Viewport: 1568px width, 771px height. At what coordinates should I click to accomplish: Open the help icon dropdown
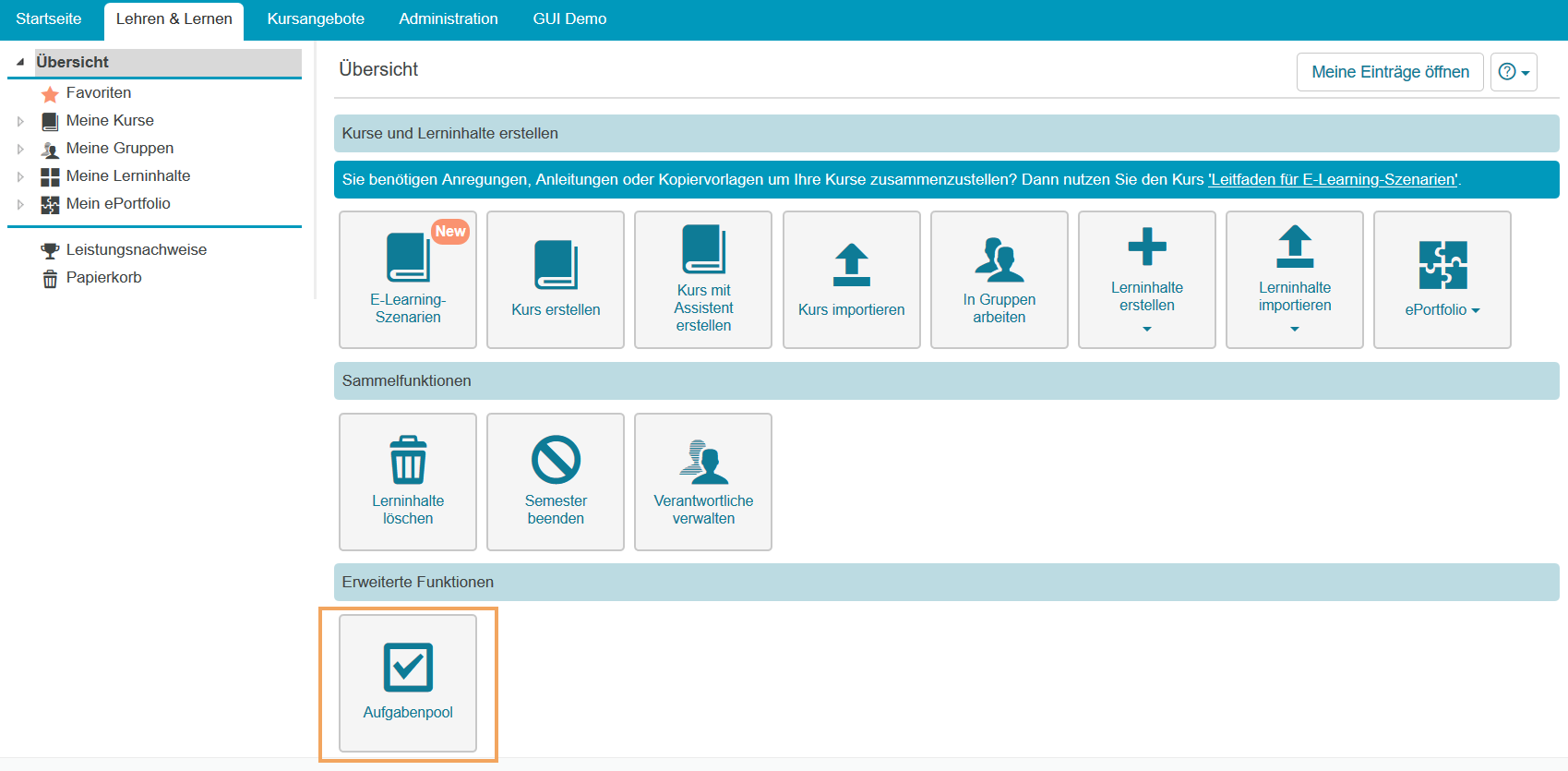(x=1513, y=72)
